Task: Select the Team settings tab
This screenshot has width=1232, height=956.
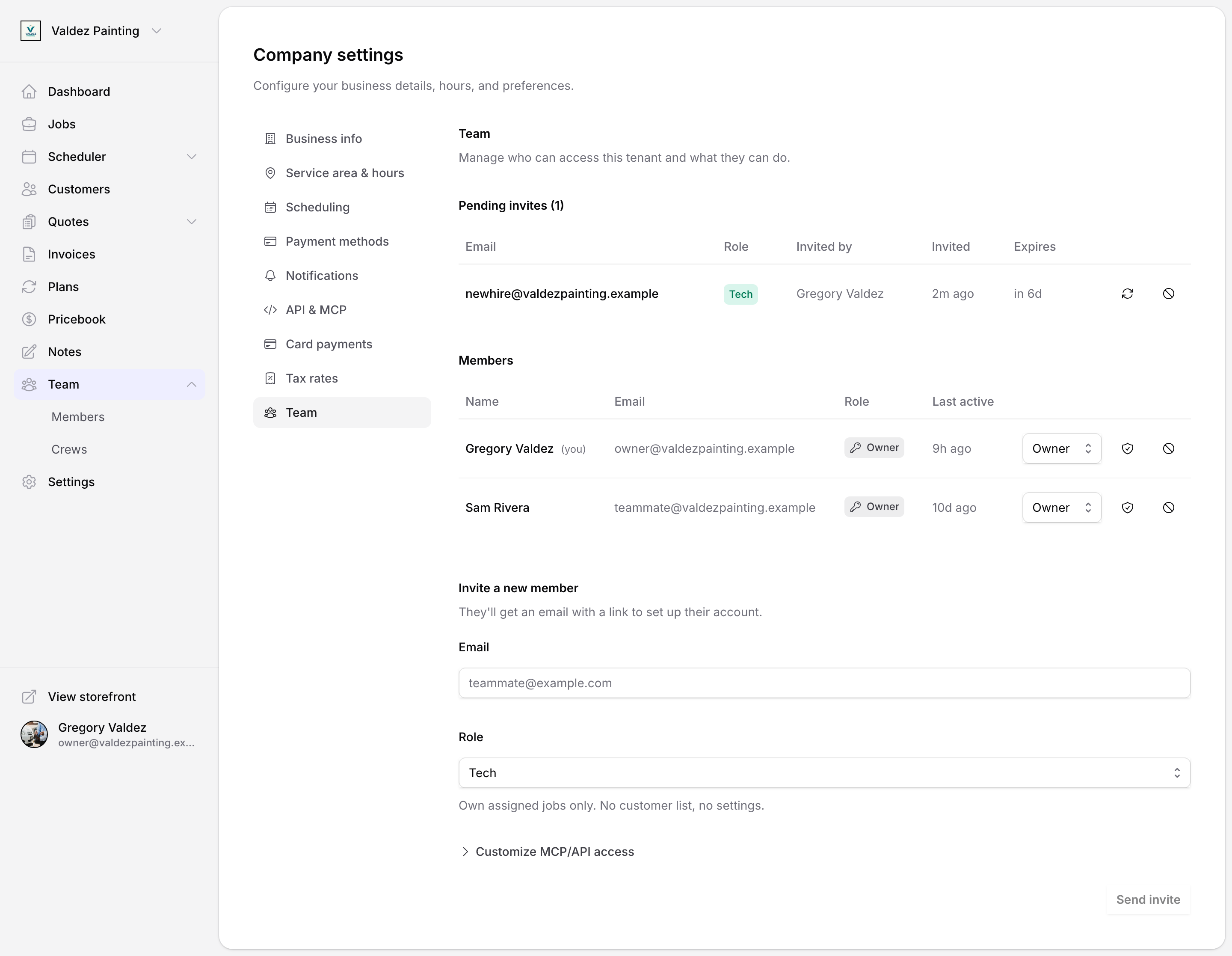Action: pyautogui.click(x=342, y=413)
